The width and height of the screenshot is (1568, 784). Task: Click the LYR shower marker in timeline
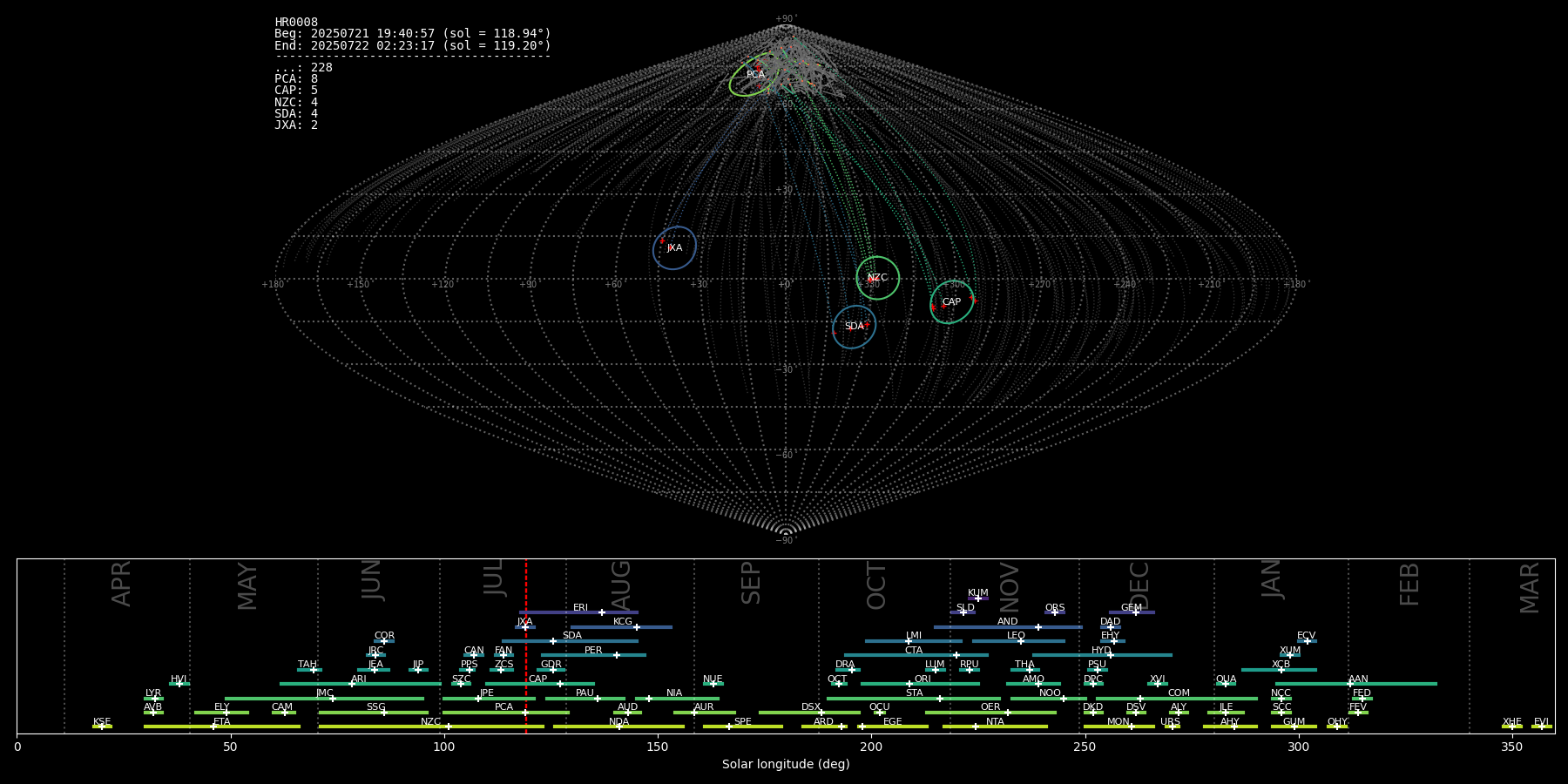coord(154,698)
